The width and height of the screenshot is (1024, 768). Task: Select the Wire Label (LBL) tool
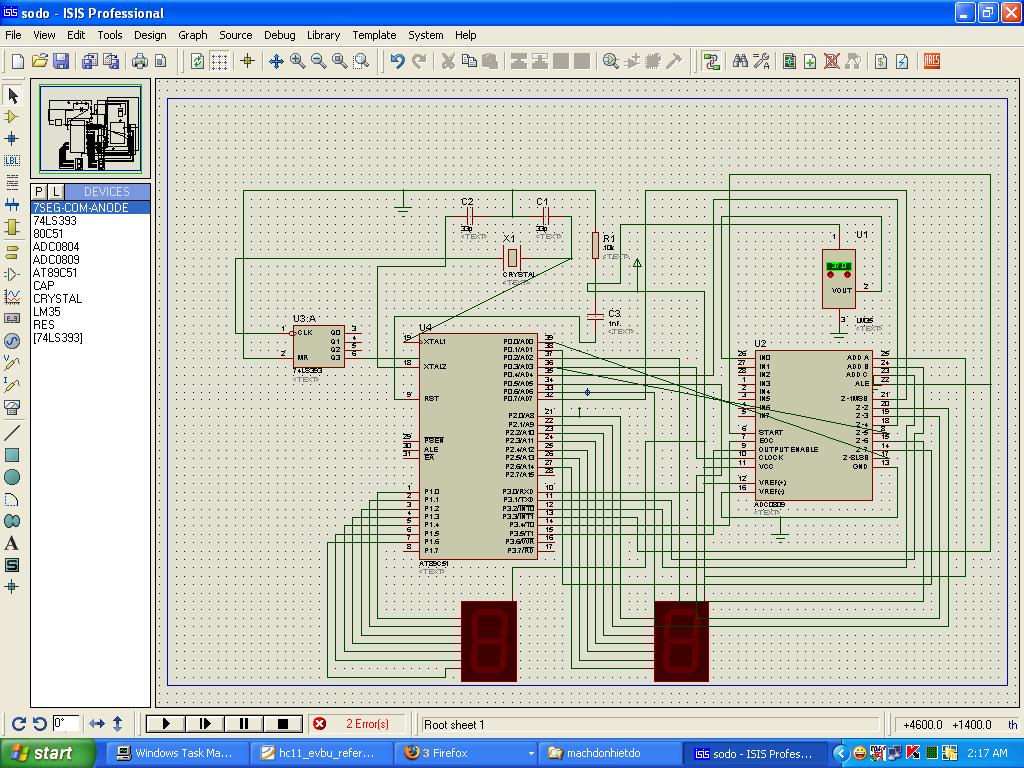[12, 160]
